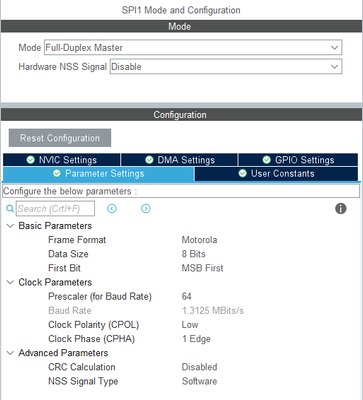The width and height of the screenshot is (363, 400).
Task: Select CRC Calculation value Disabled
Action: point(199,367)
